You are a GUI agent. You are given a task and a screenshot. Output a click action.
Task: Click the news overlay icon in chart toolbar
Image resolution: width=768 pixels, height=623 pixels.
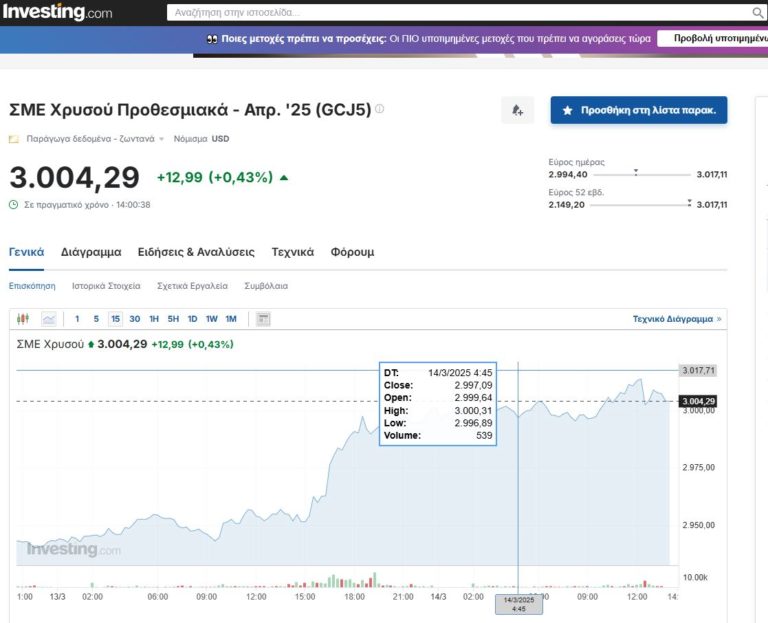[264, 319]
